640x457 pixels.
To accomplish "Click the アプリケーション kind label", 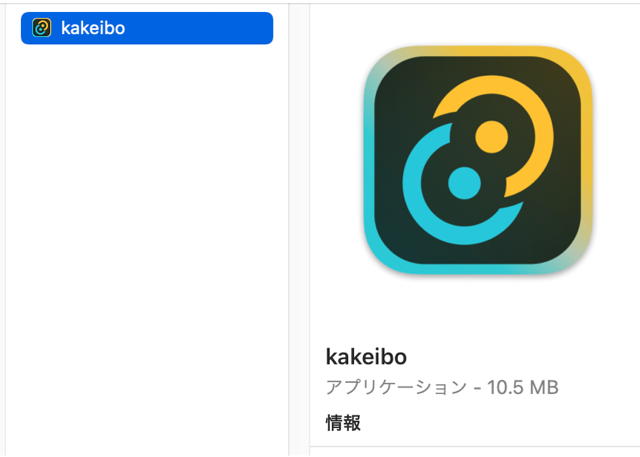I will (396, 387).
